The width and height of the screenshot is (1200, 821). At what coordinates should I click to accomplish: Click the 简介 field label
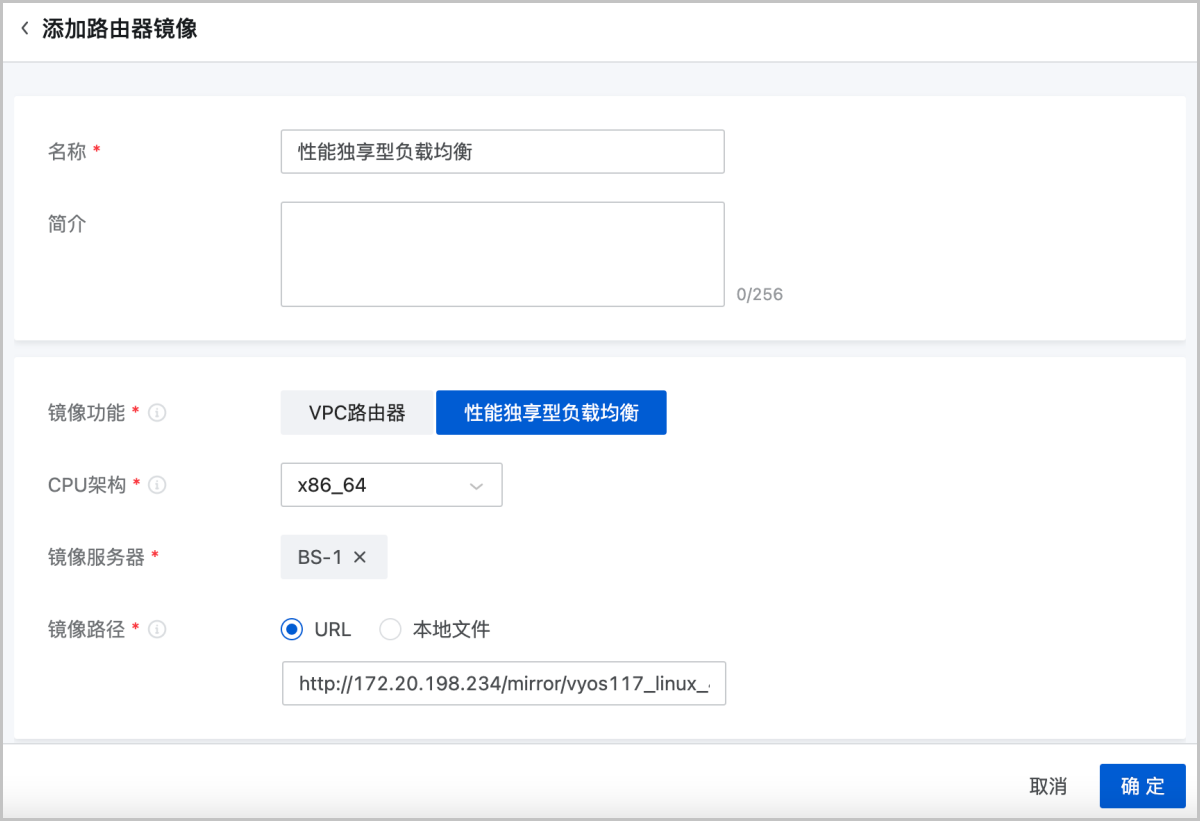(x=67, y=224)
